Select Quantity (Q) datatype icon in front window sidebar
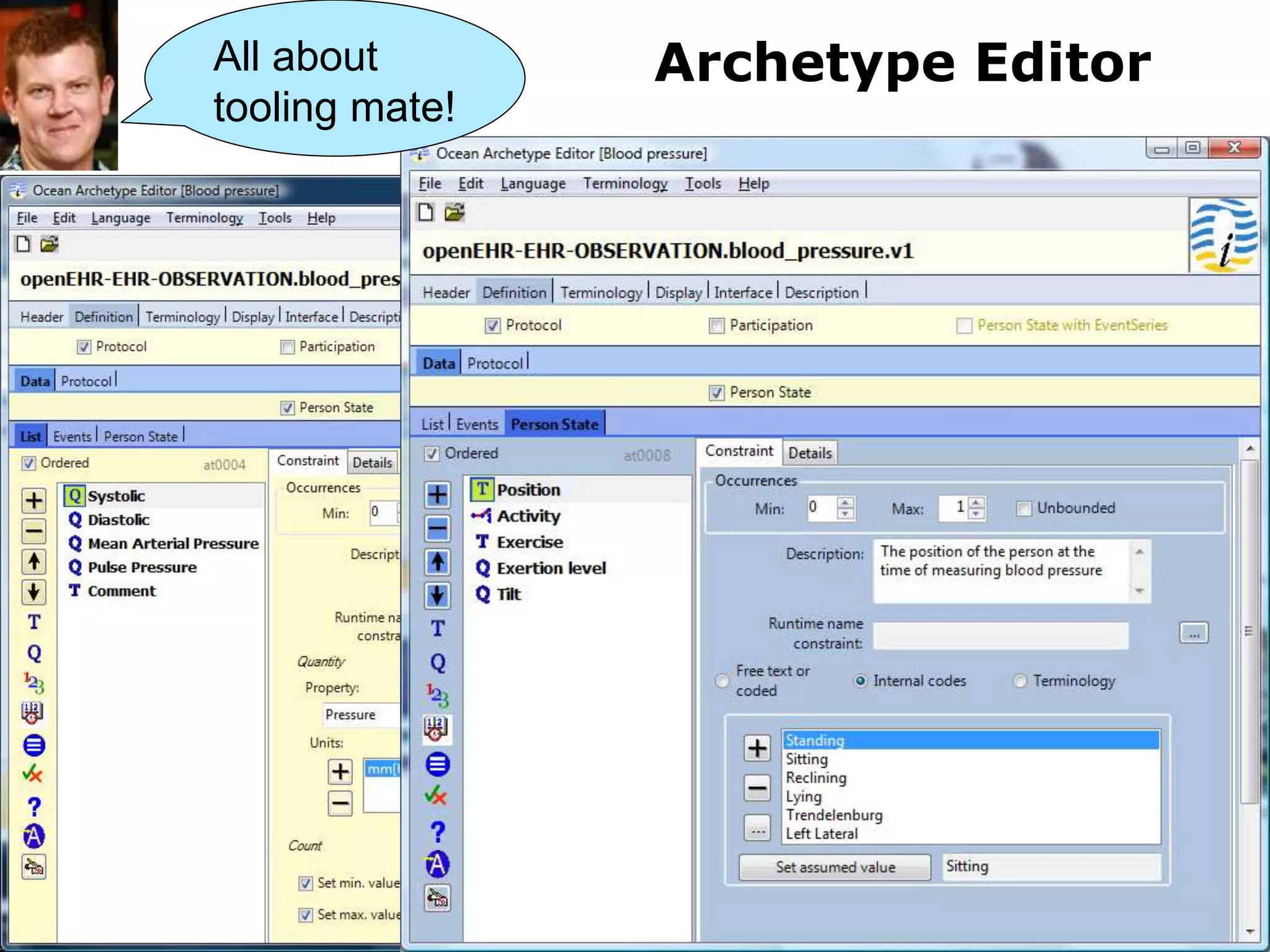This screenshot has height=952, width=1270. click(x=438, y=663)
